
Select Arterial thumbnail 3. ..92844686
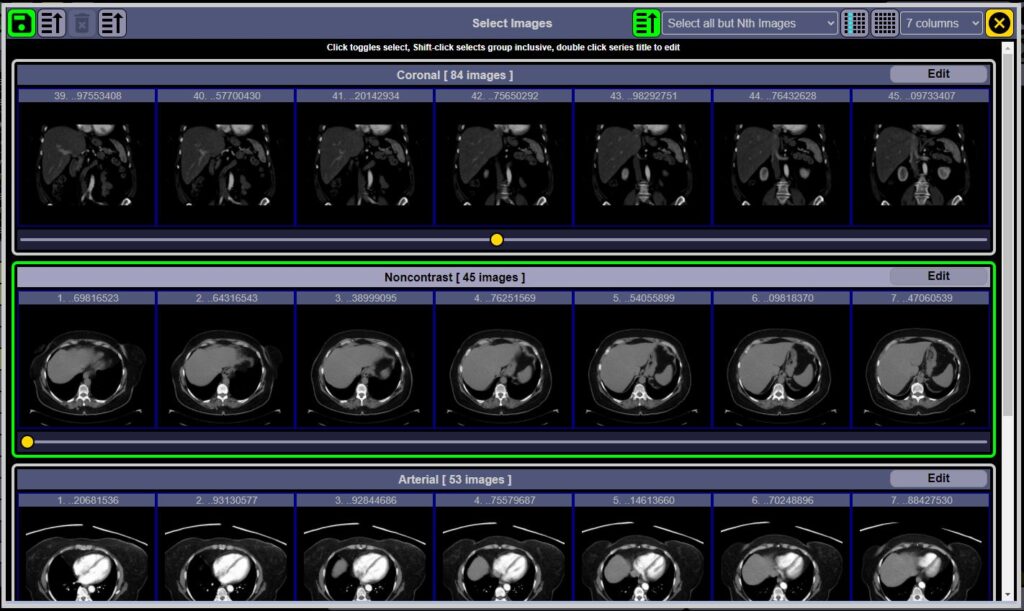tap(365, 548)
